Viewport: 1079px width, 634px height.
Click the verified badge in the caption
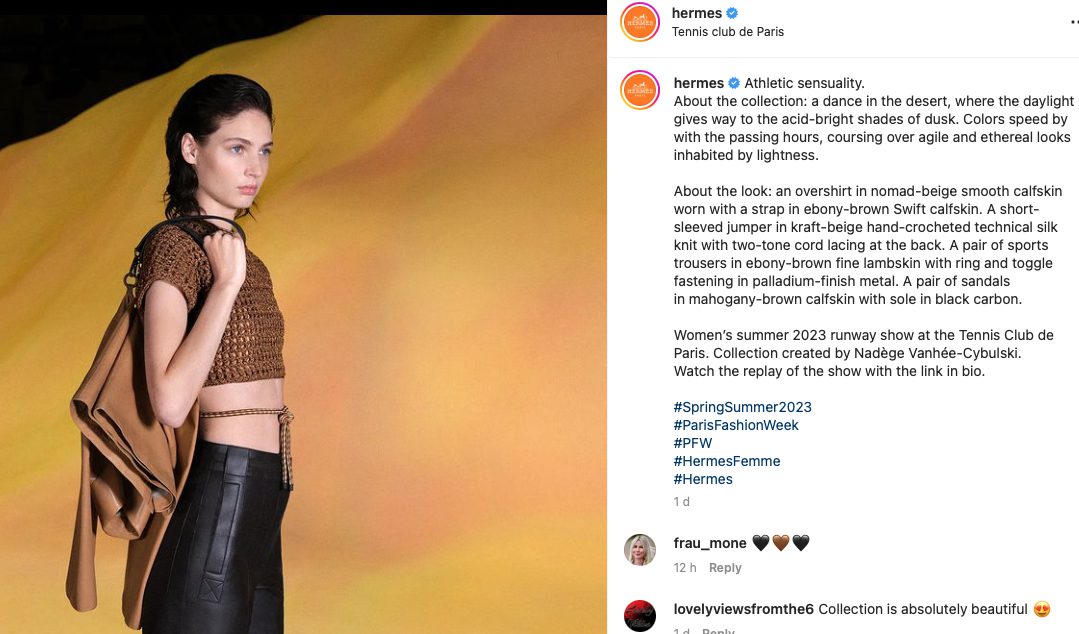[734, 83]
